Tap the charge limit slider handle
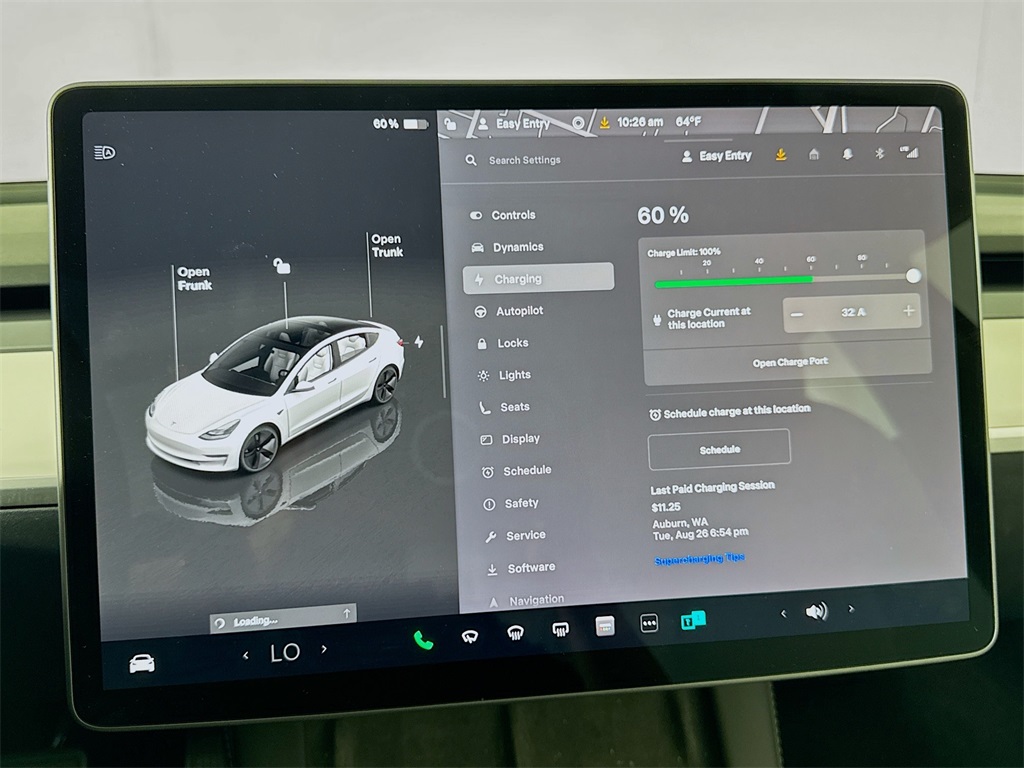 click(914, 276)
